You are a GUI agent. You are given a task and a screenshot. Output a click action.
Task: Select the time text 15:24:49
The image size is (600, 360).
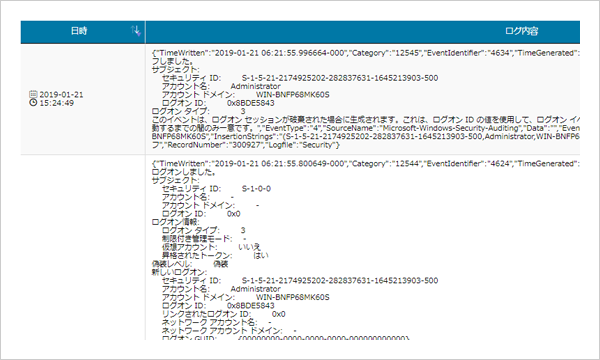(x=57, y=103)
